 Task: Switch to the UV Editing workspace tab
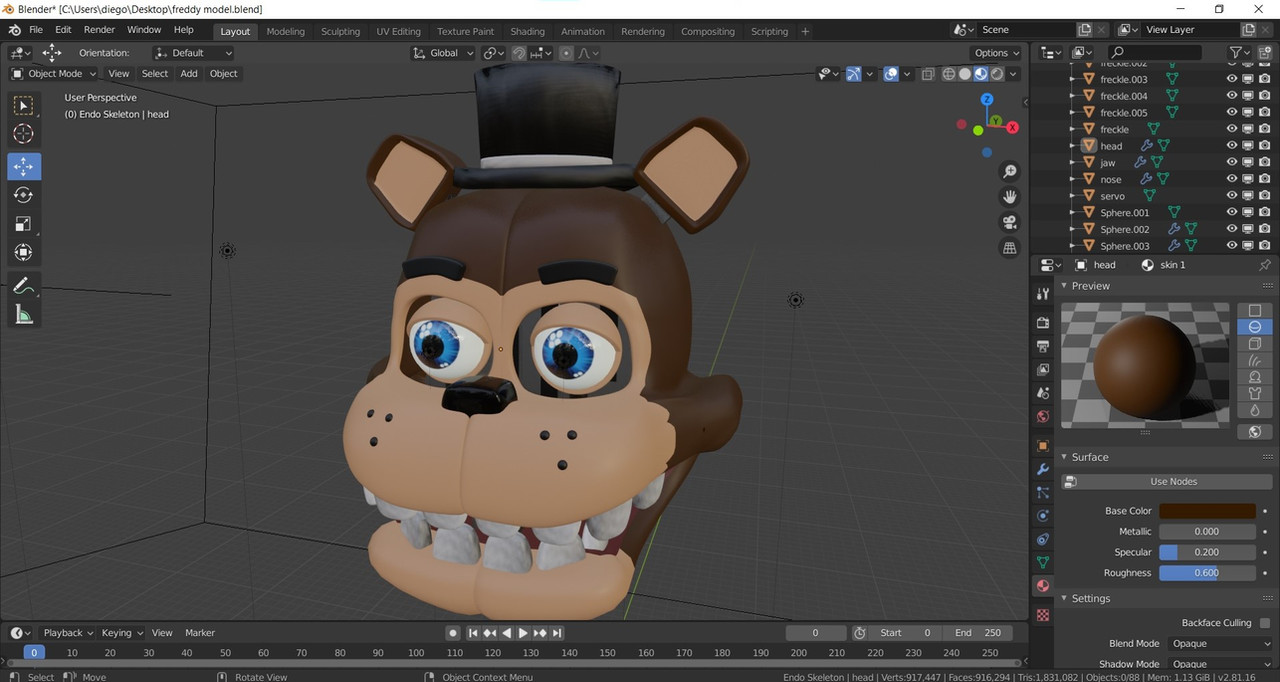coord(398,32)
